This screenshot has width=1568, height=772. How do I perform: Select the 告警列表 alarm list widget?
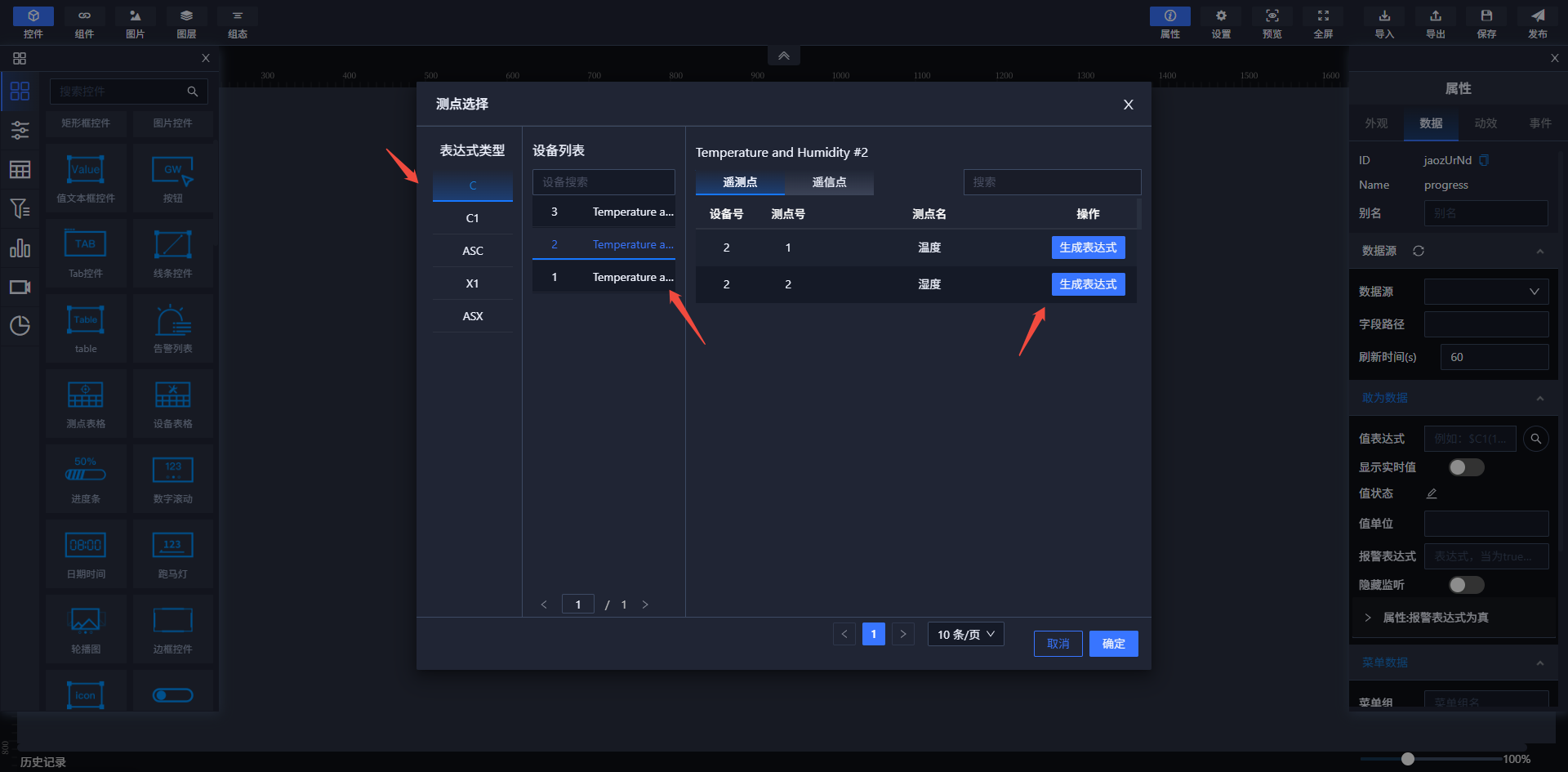[173, 328]
